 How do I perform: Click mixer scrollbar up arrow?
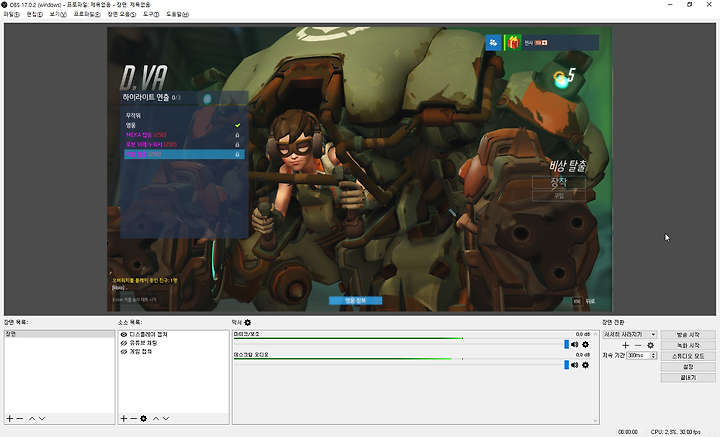click(x=596, y=334)
